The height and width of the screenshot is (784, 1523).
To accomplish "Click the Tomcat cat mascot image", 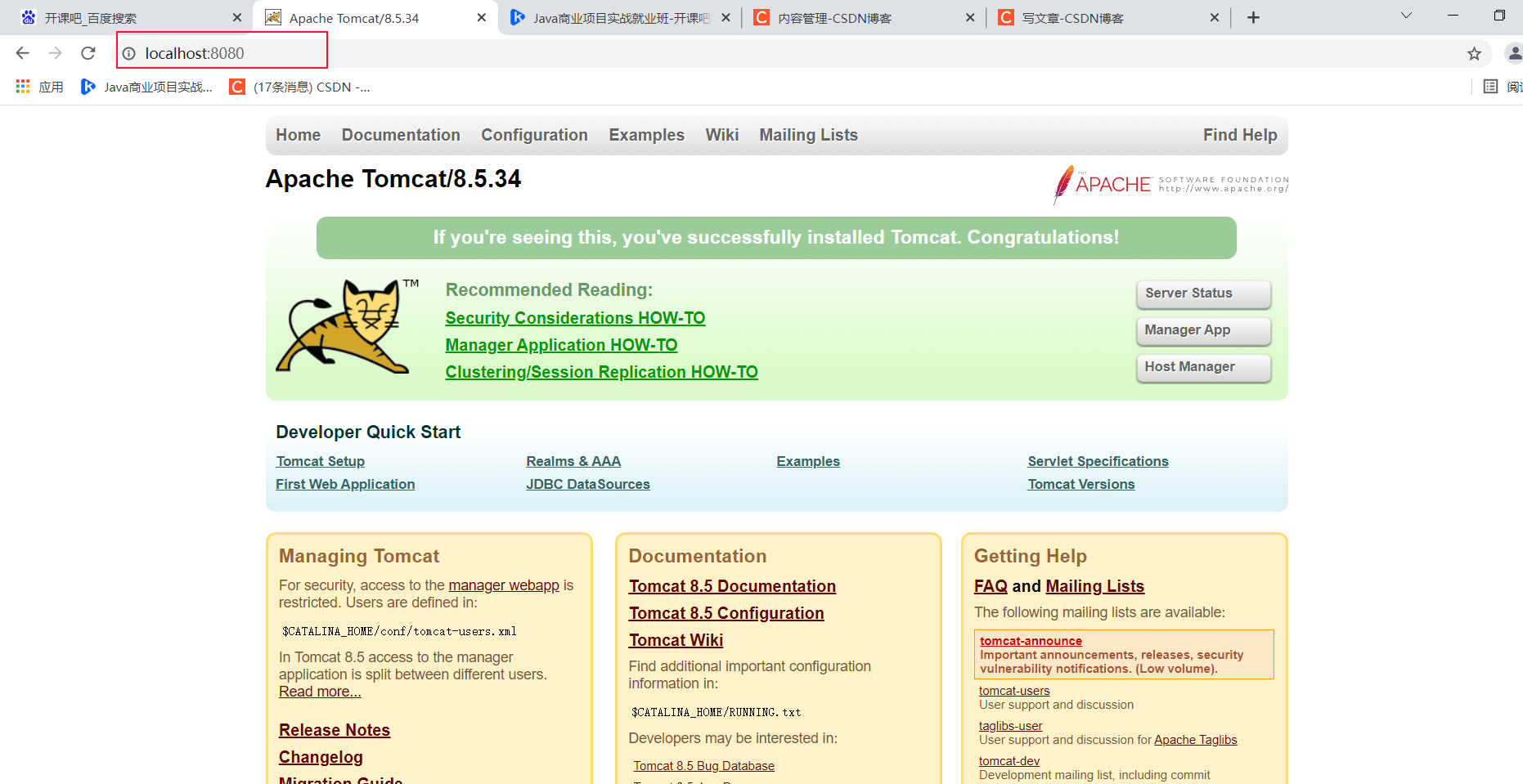I will (348, 326).
